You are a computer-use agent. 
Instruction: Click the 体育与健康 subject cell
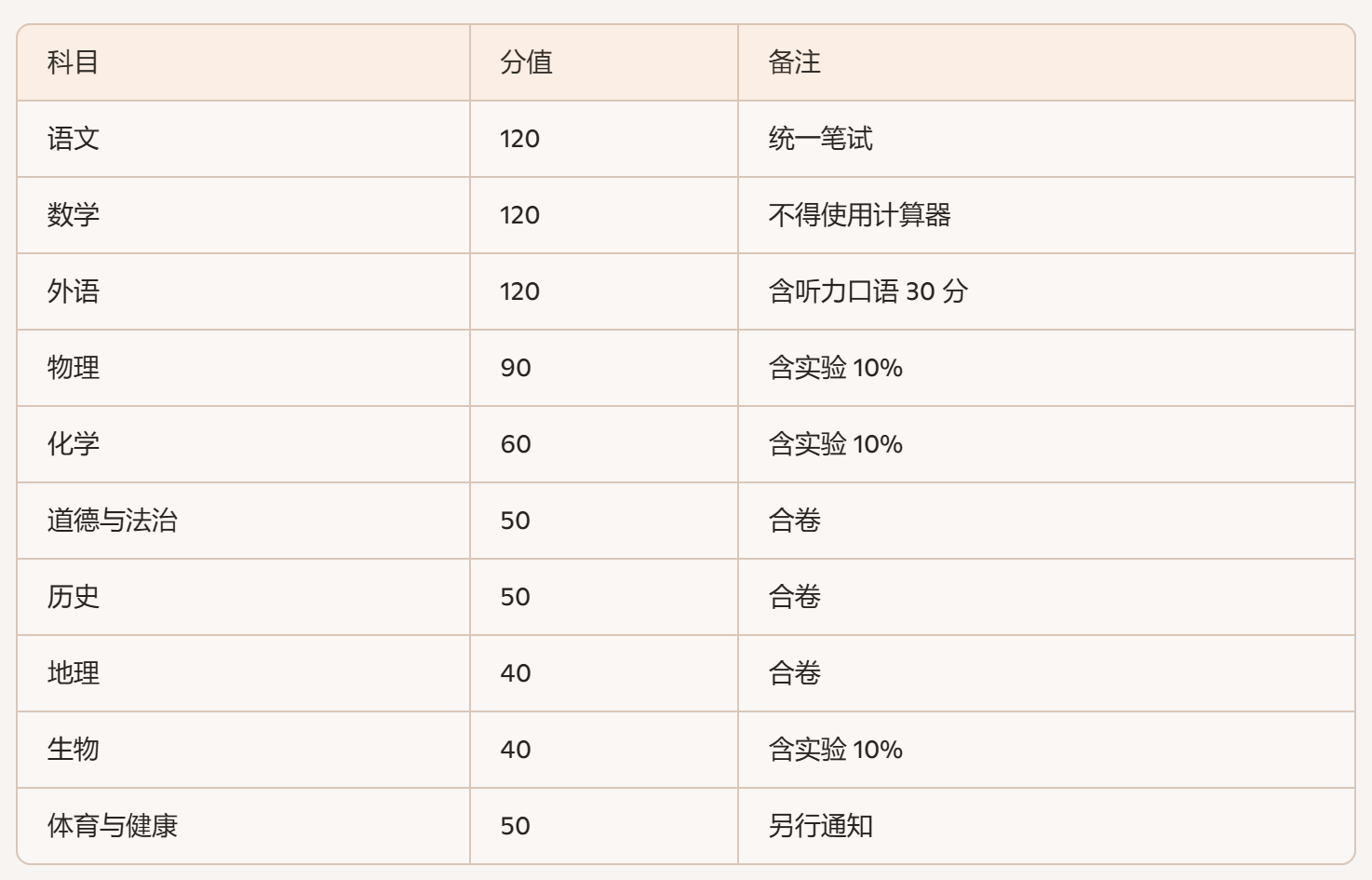112,826
